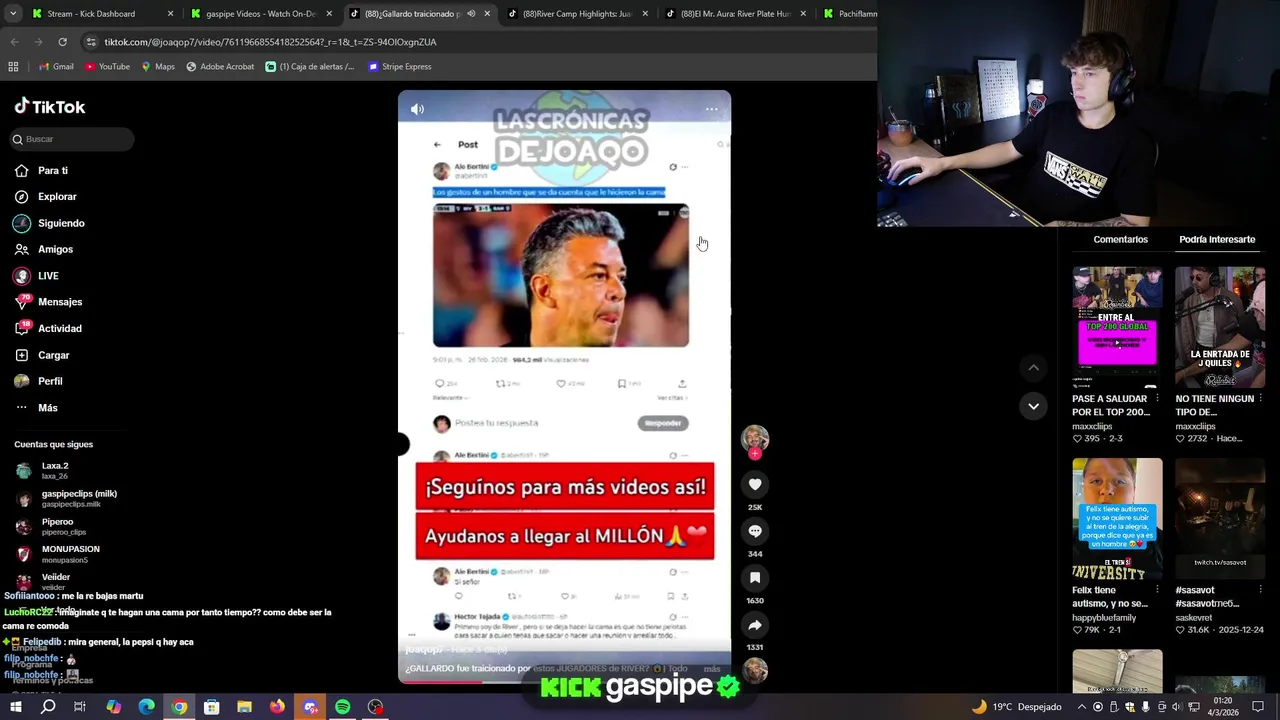Open the Adobe Acrobat bookmark
The height and width of the screenshot is (720, 1280).
coord(220,67)
